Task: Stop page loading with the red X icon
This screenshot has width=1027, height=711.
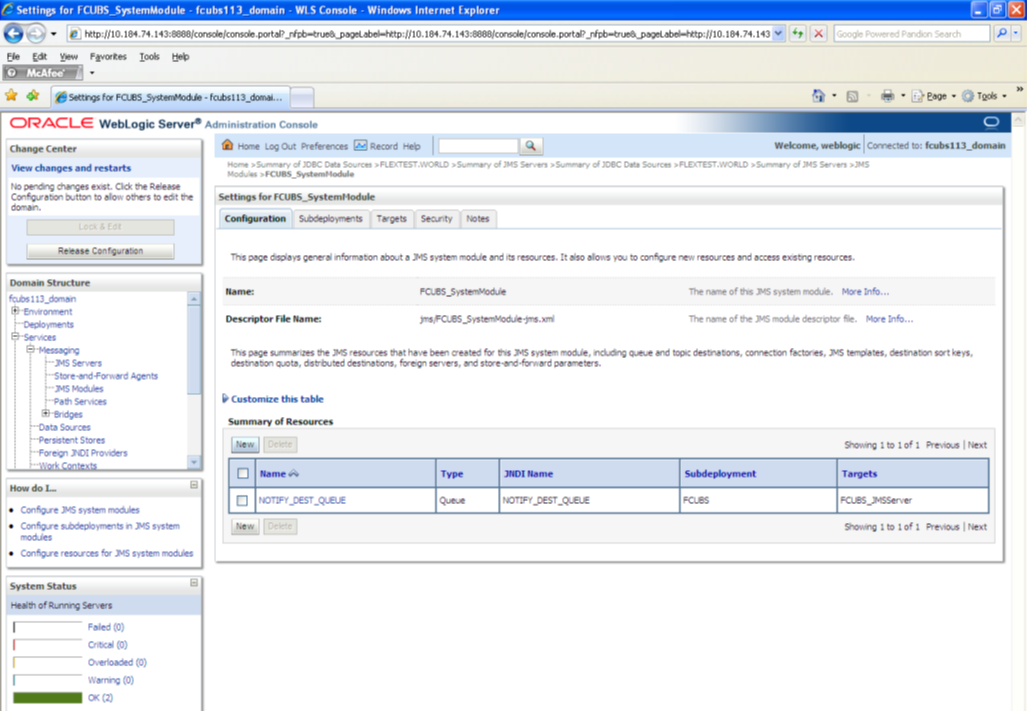Action: 818,33
